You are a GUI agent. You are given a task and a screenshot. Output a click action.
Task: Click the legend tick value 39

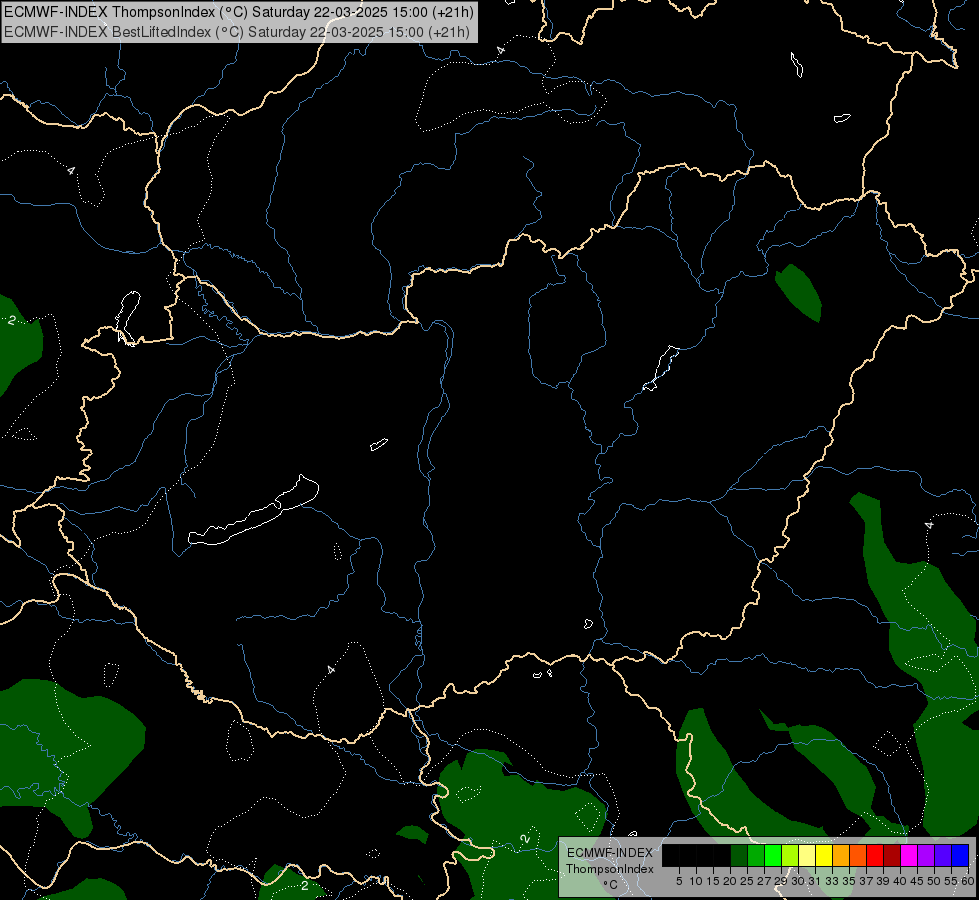[x=883, y=881]
